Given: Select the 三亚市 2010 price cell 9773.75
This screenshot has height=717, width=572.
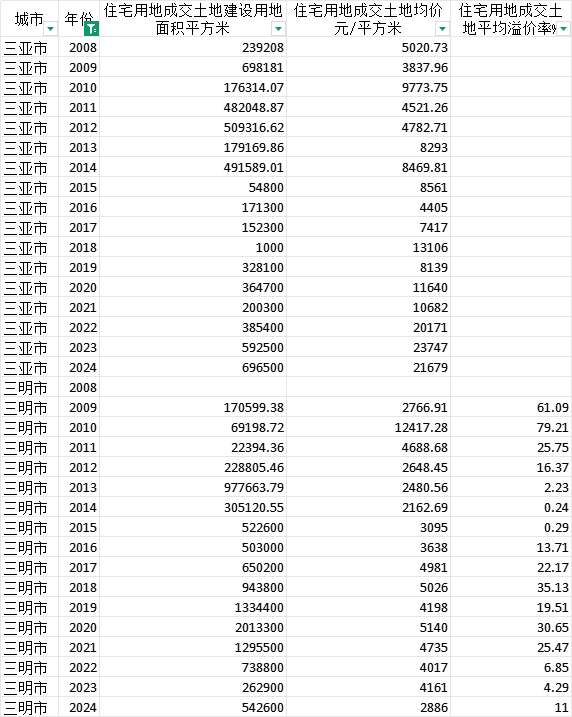Looking at the screenshot, I should pos(369,87).
